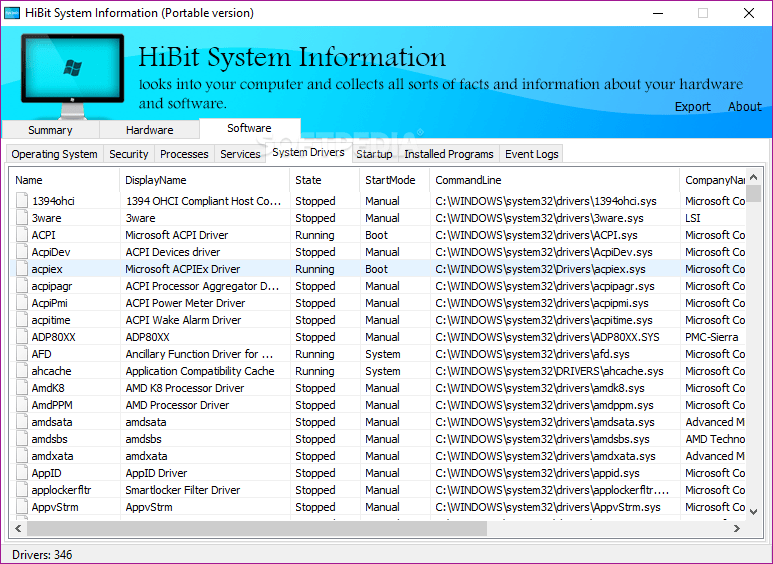Open the Services sub-tab
Image resolution: width=773 pixels, height=564 pixels.
240,154
